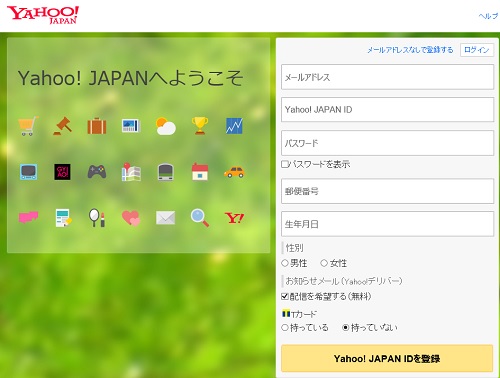This screenshot has height=378, width=500.
Task: Select the game controller icon
Action: (x=97, y=172)
